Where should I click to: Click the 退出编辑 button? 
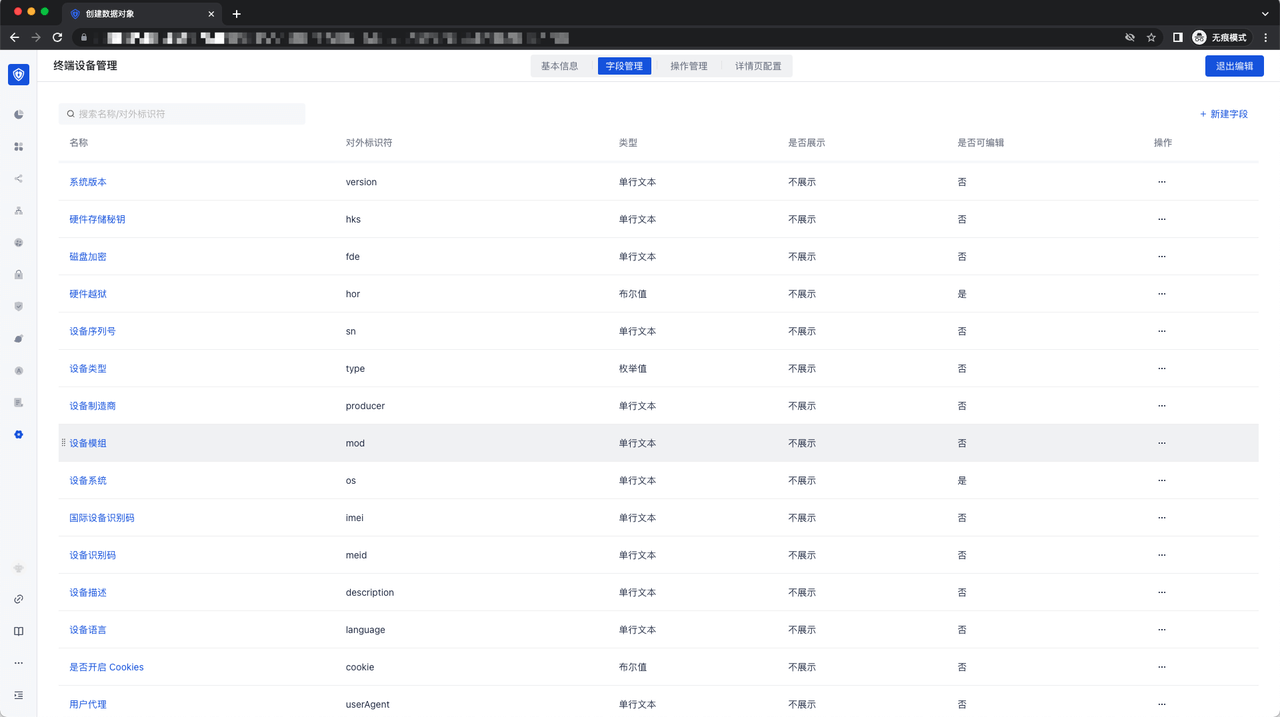pos(1234,66)
